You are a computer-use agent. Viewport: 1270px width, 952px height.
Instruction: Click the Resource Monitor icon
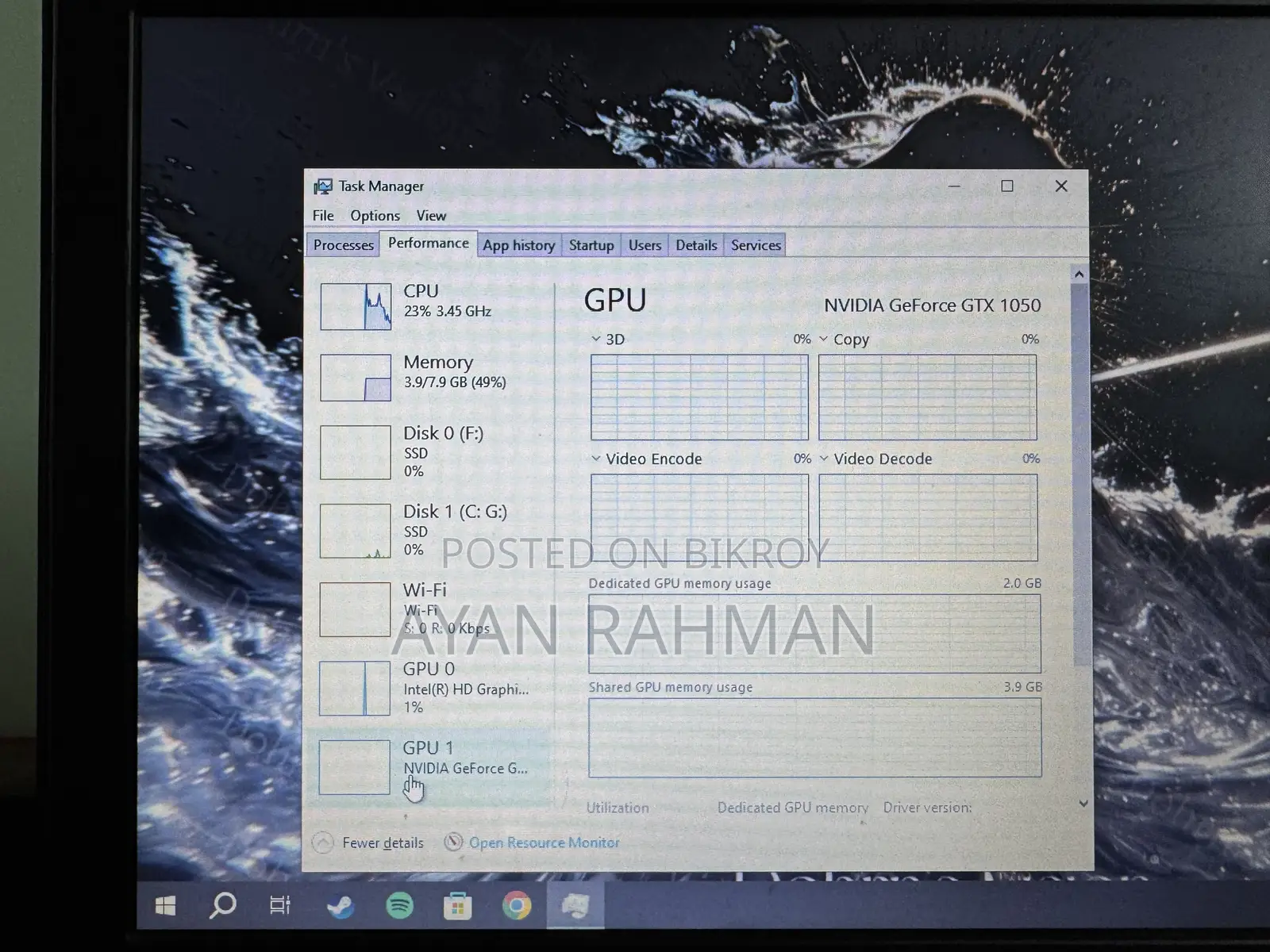[453, 842]
